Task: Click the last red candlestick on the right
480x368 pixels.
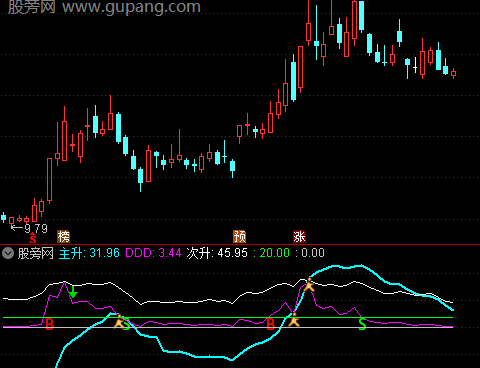Action: (x=453, y=73)
